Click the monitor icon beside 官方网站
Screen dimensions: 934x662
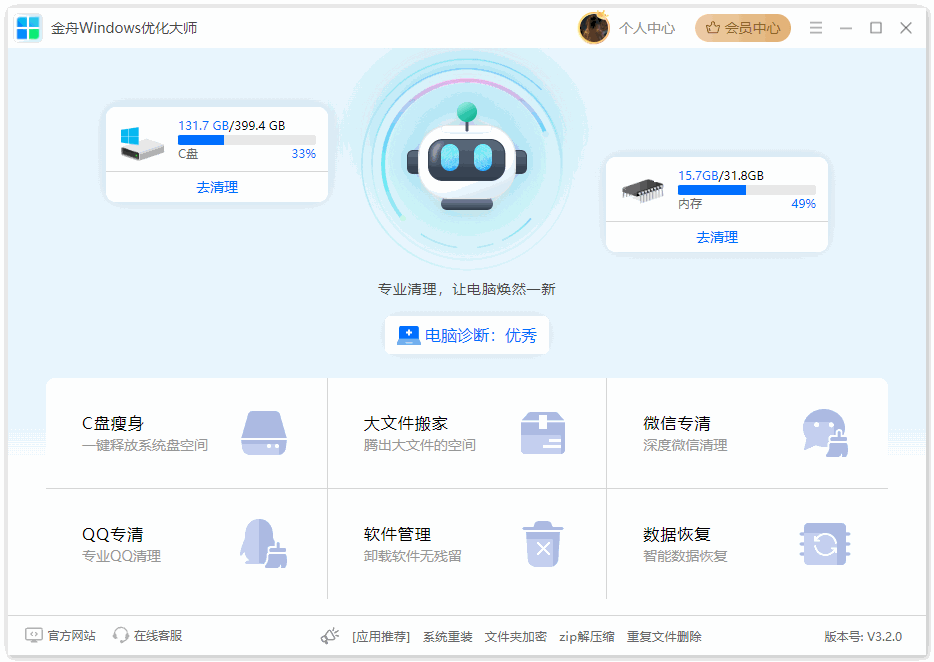[x=33, y=636]
